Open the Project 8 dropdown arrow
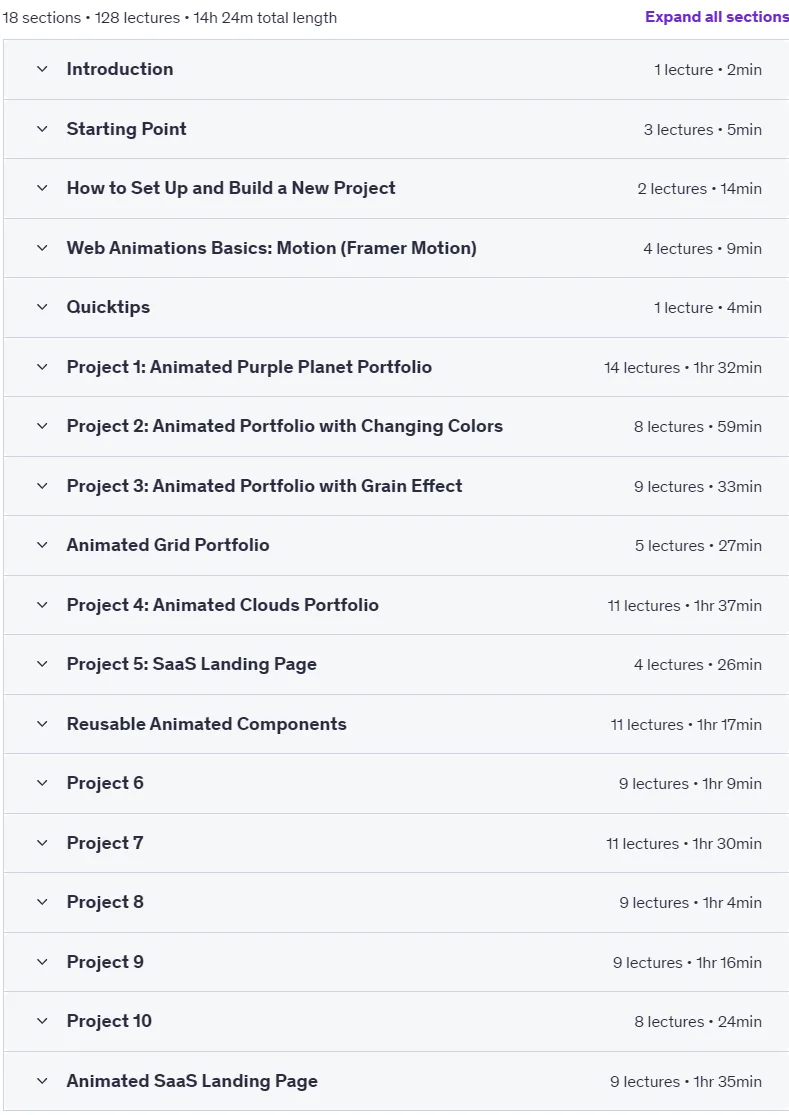The width and height of the screenshot is (789, 1115). click(x=43, y=902)
